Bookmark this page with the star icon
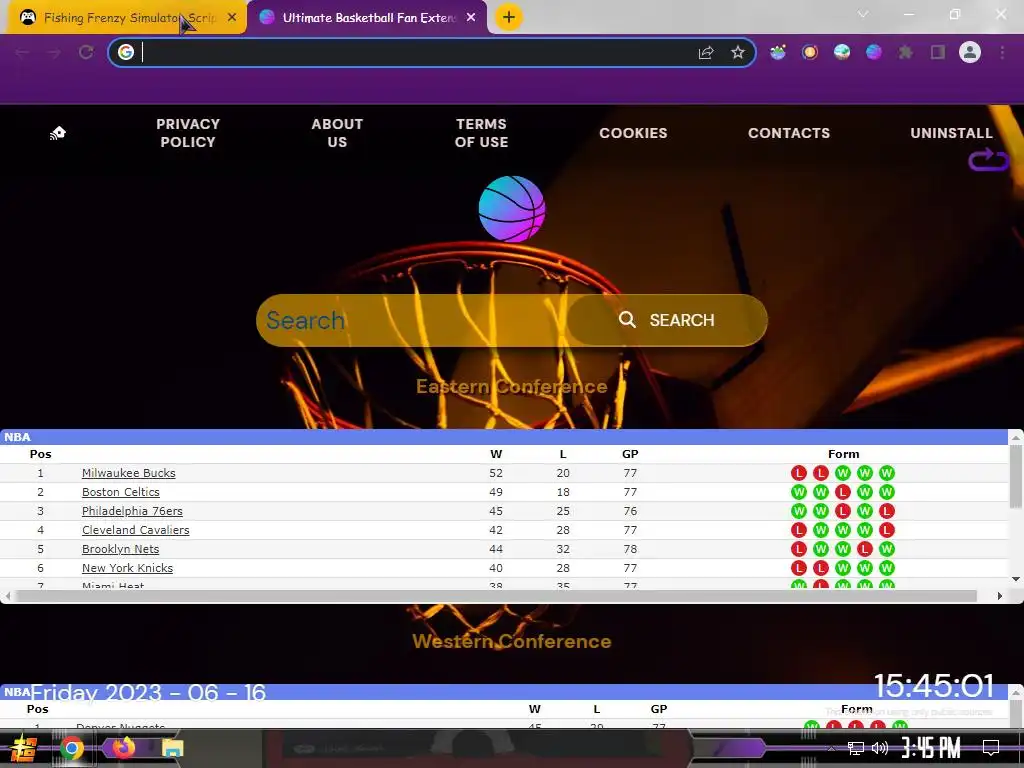Viewport: 1024px width, 768px height. click(738, 52)
